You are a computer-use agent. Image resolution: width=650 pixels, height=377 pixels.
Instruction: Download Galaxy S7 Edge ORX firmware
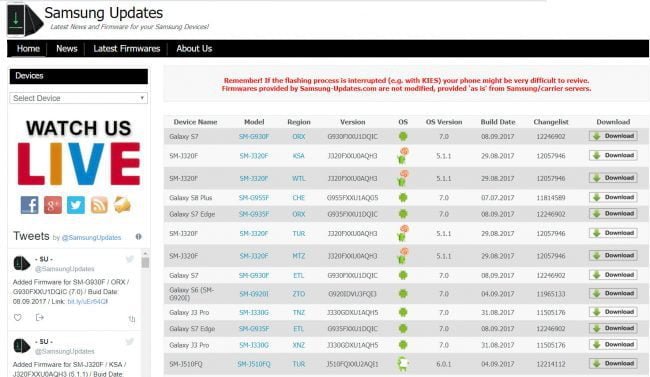coord(613,214)
